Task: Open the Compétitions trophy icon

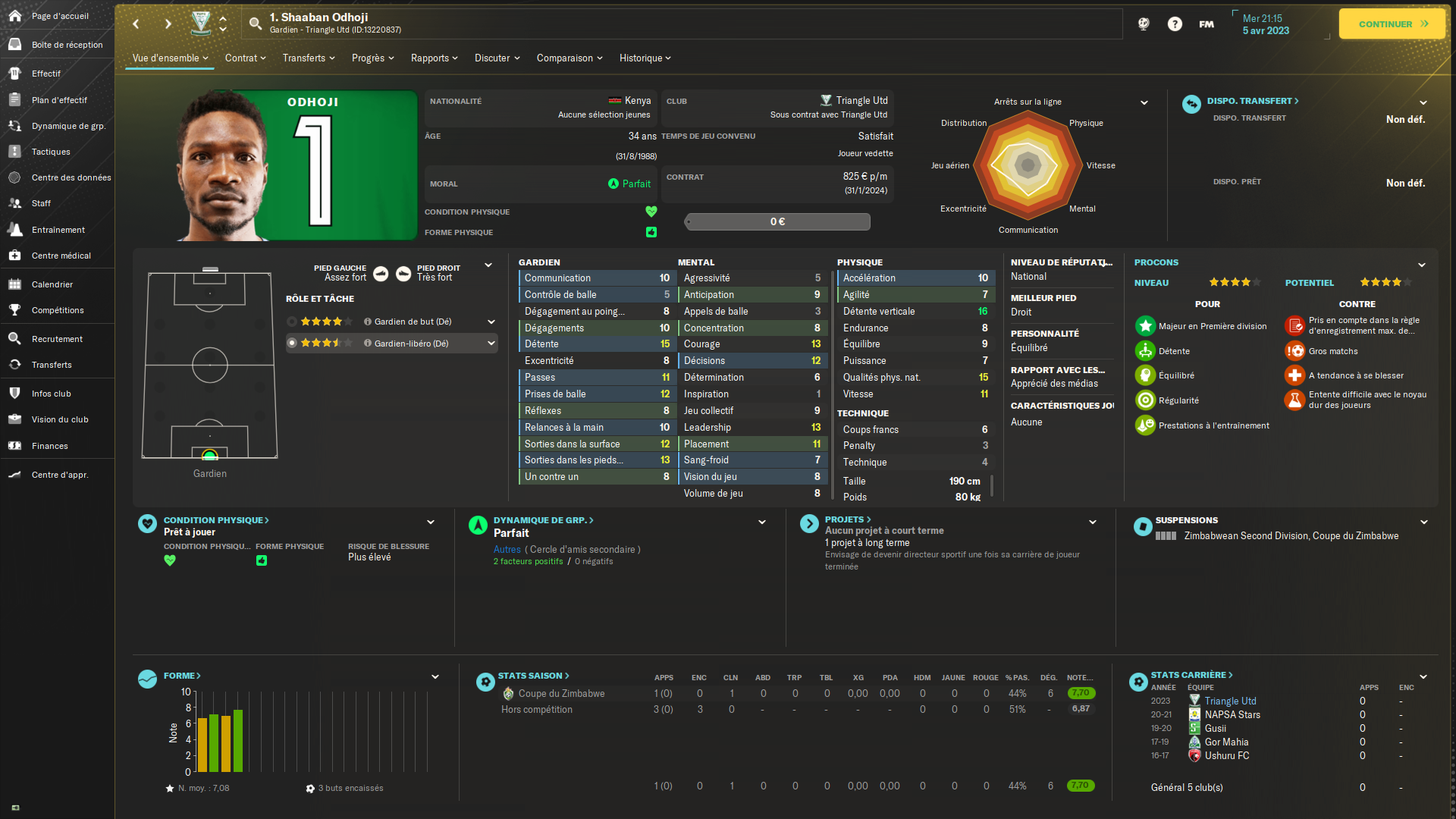Action: tap(15, 310)
